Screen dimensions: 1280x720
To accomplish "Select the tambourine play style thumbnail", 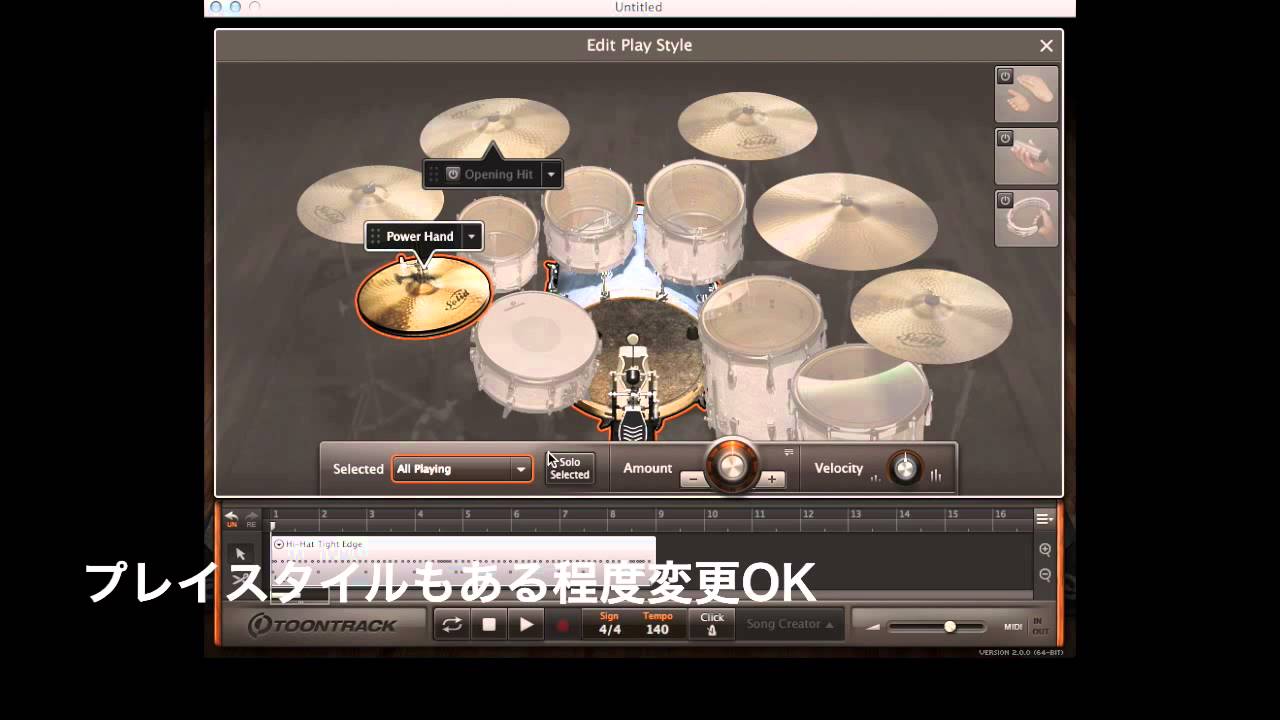I will pos(1027,218).
